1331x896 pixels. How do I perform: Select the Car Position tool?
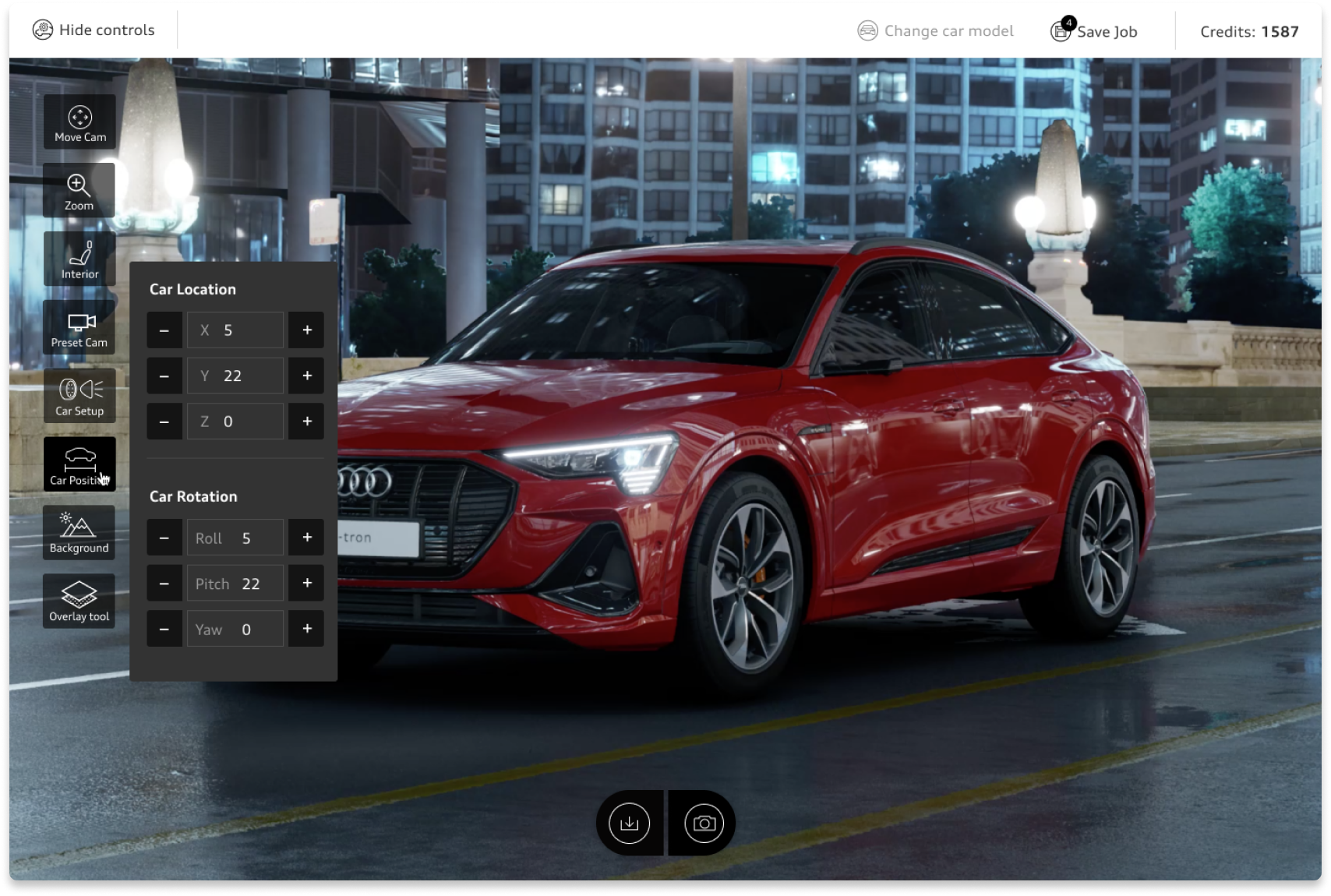79,464
